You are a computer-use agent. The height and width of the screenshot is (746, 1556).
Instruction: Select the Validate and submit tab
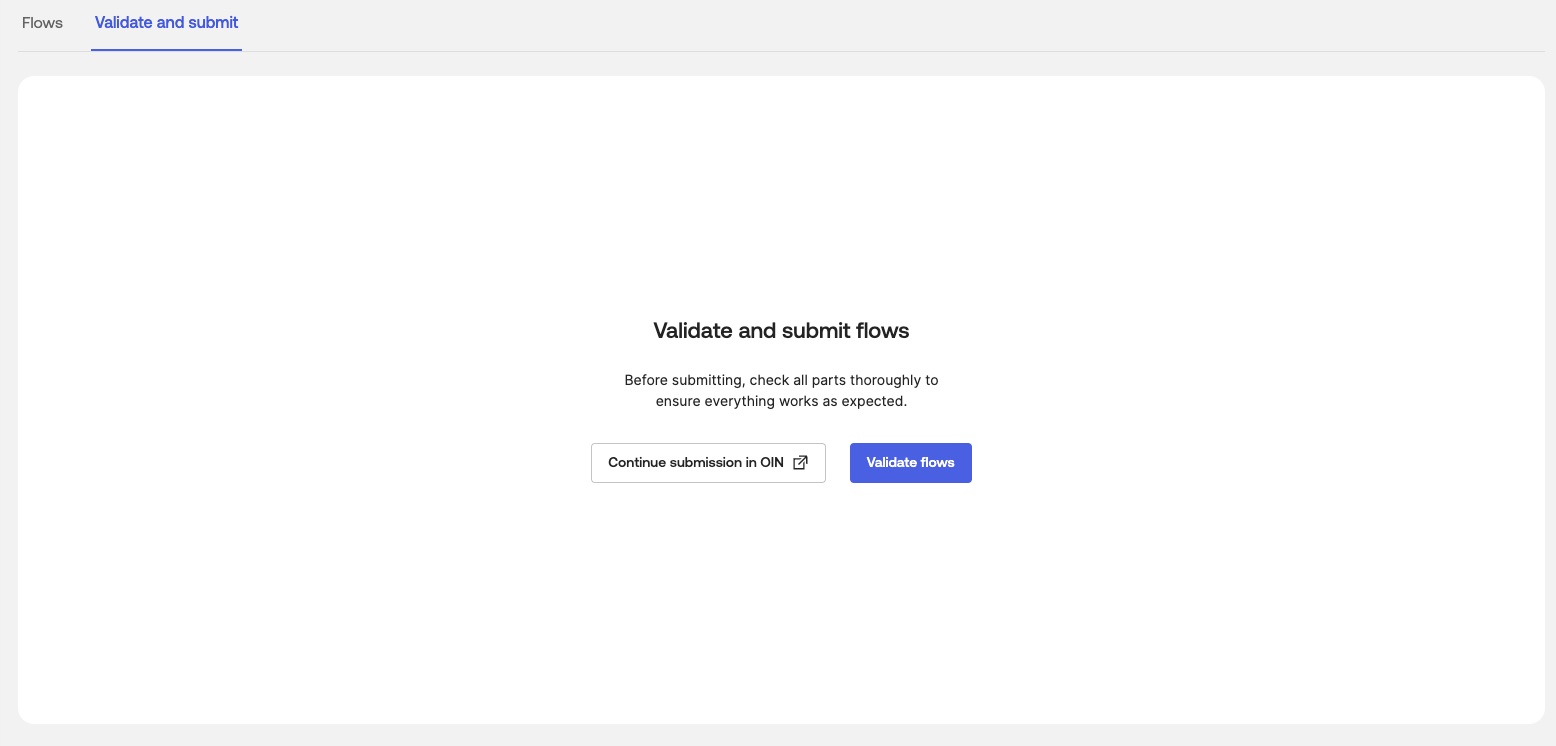click(166, 22)
